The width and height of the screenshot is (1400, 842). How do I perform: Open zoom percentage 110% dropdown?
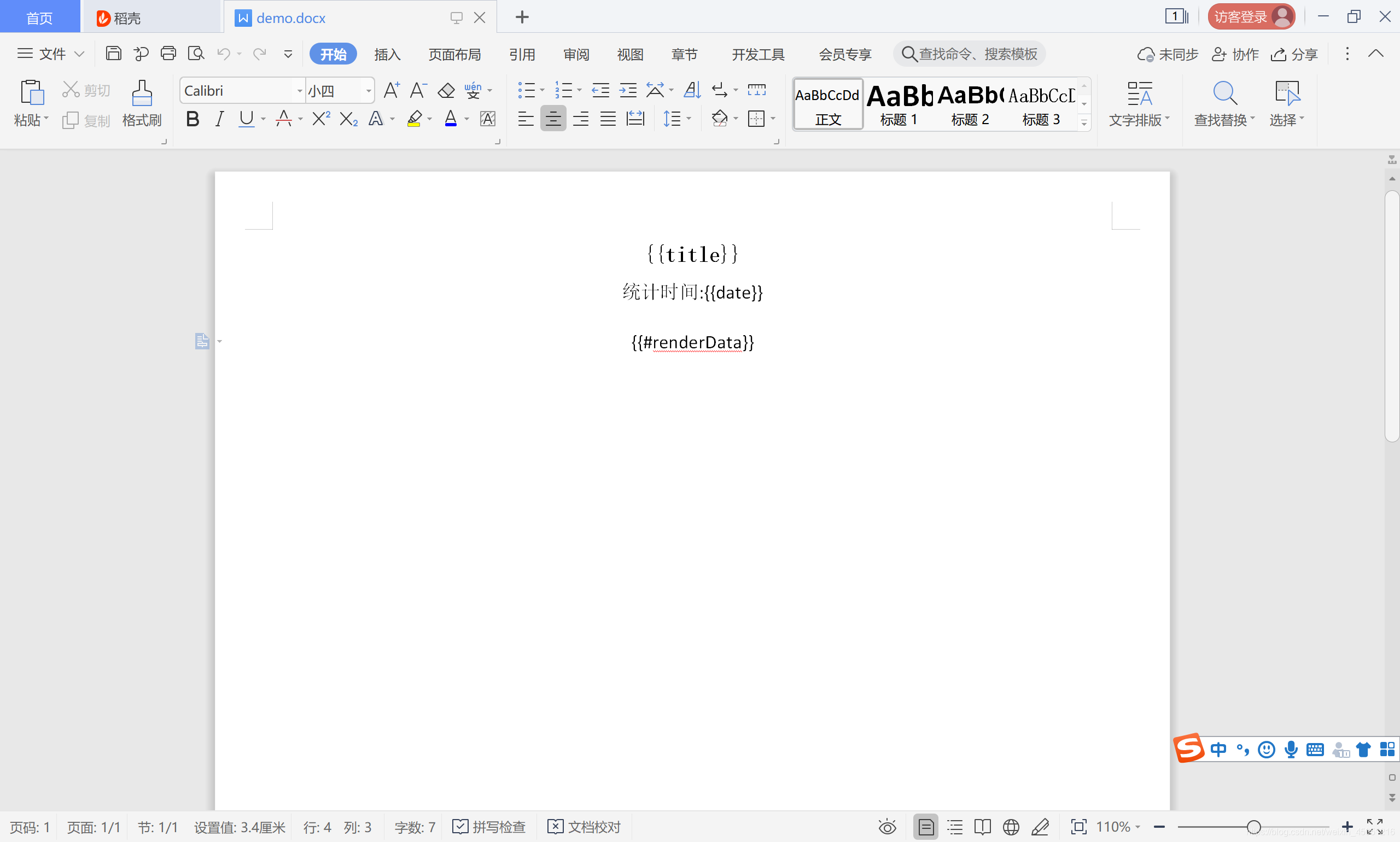click(1139, 827)
